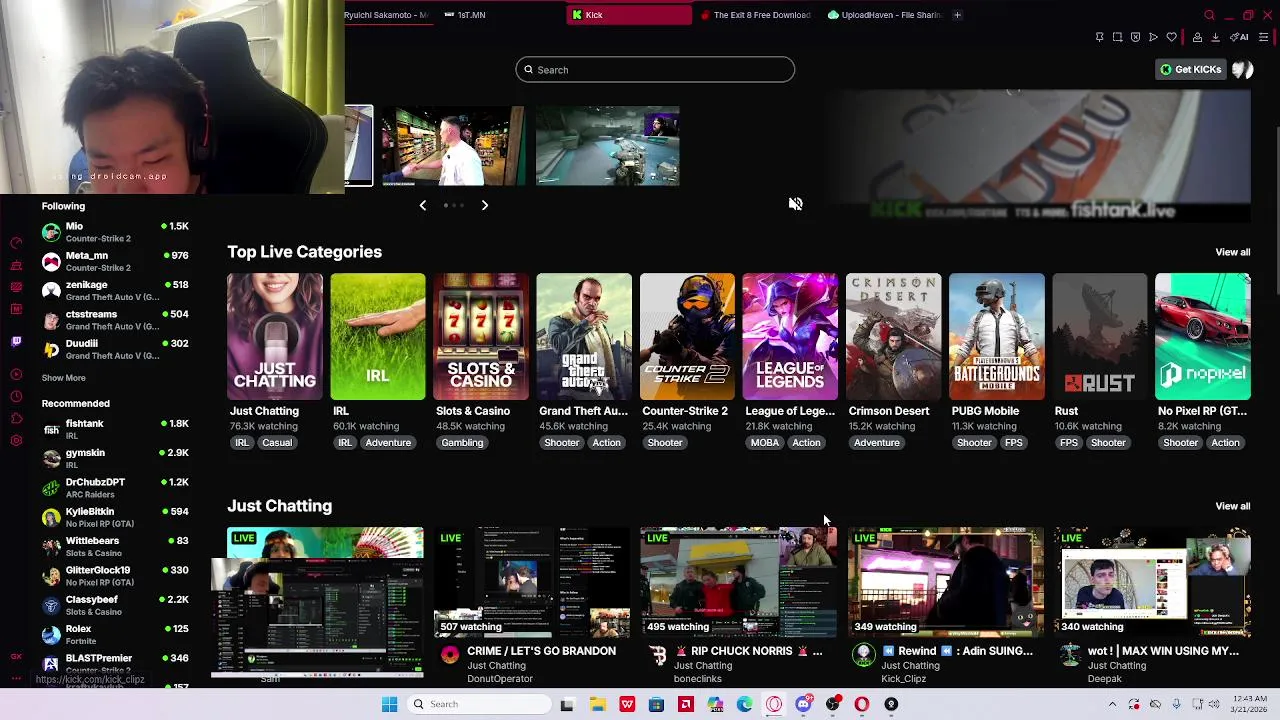Screen dimensions: 1280x720
Task: Switch to The Exit 8 Free Download tab
Action: pyautogui.click(x=756, y=15)
